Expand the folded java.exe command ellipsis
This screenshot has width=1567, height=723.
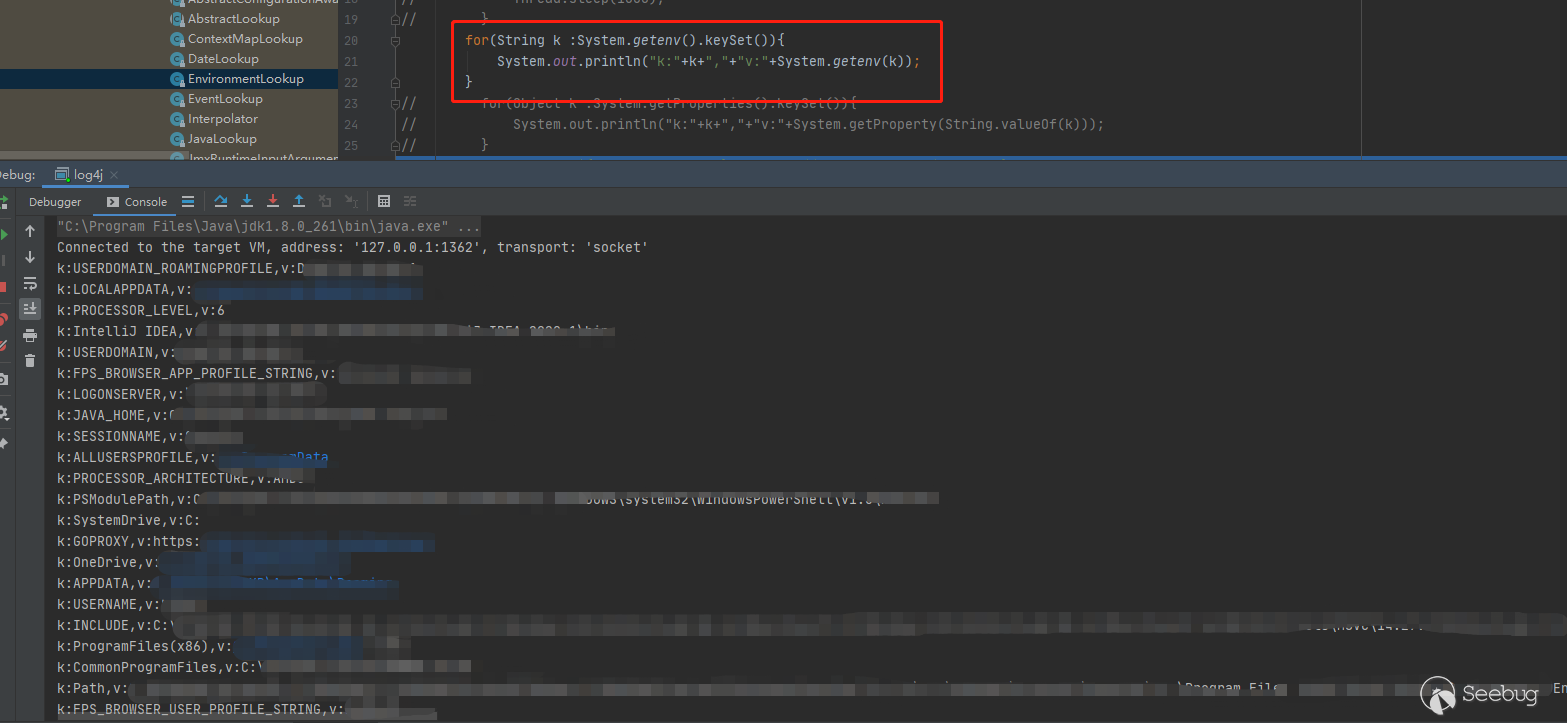click(468, 226)
